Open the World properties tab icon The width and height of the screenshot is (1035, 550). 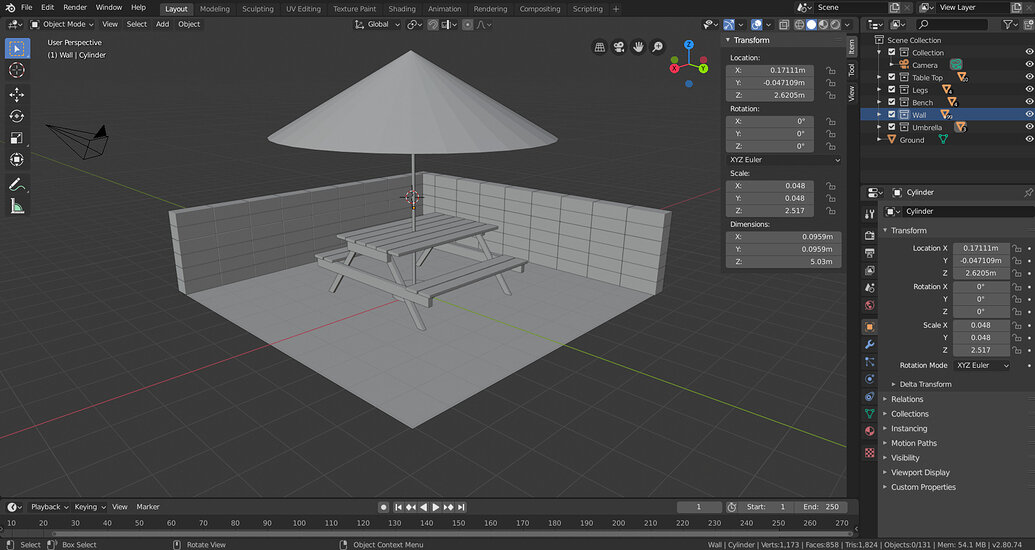point(869,305)
